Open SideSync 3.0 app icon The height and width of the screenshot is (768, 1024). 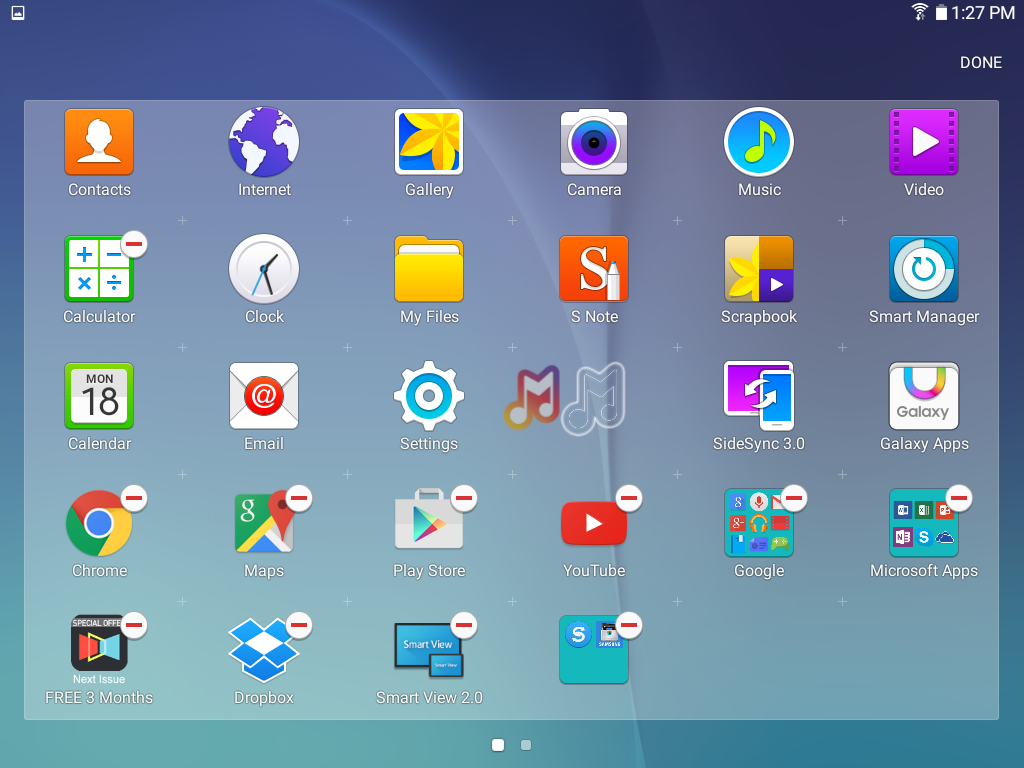point(759,396)
